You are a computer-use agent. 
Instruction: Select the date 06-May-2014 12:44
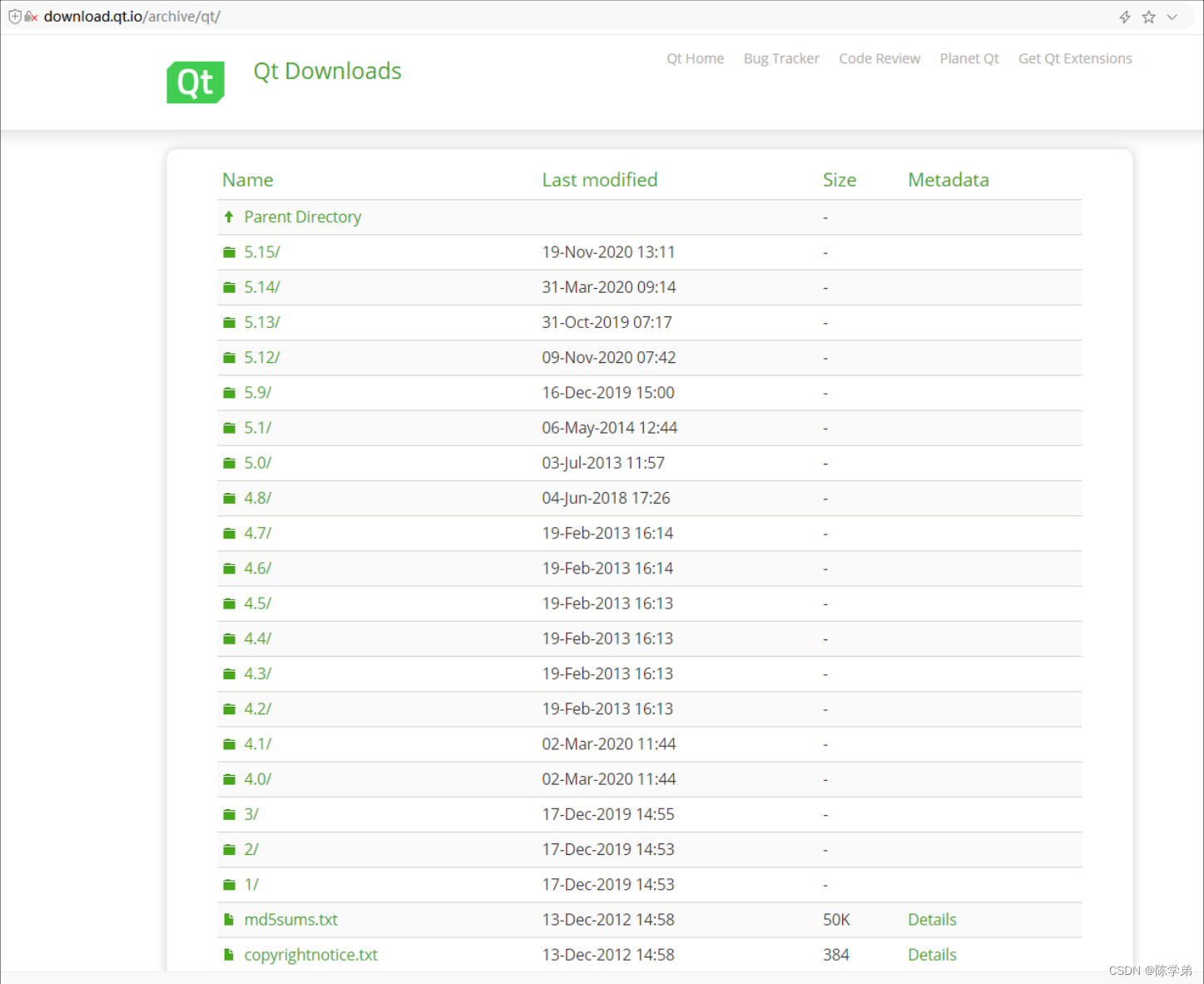[x=610, y=428]
